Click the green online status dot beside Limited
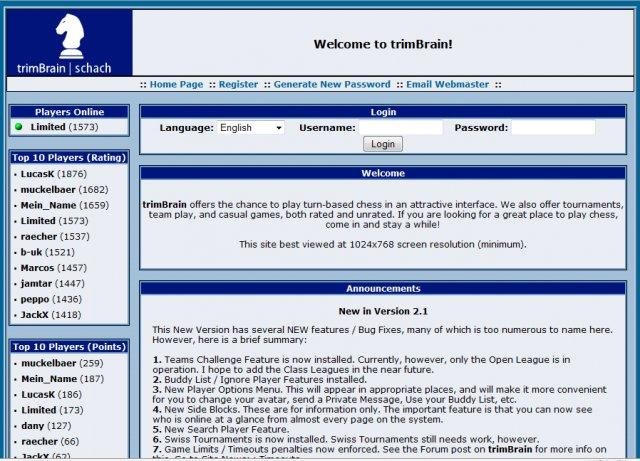The width and height of the screenshot is (640, 461). click(x=19, y=127)
